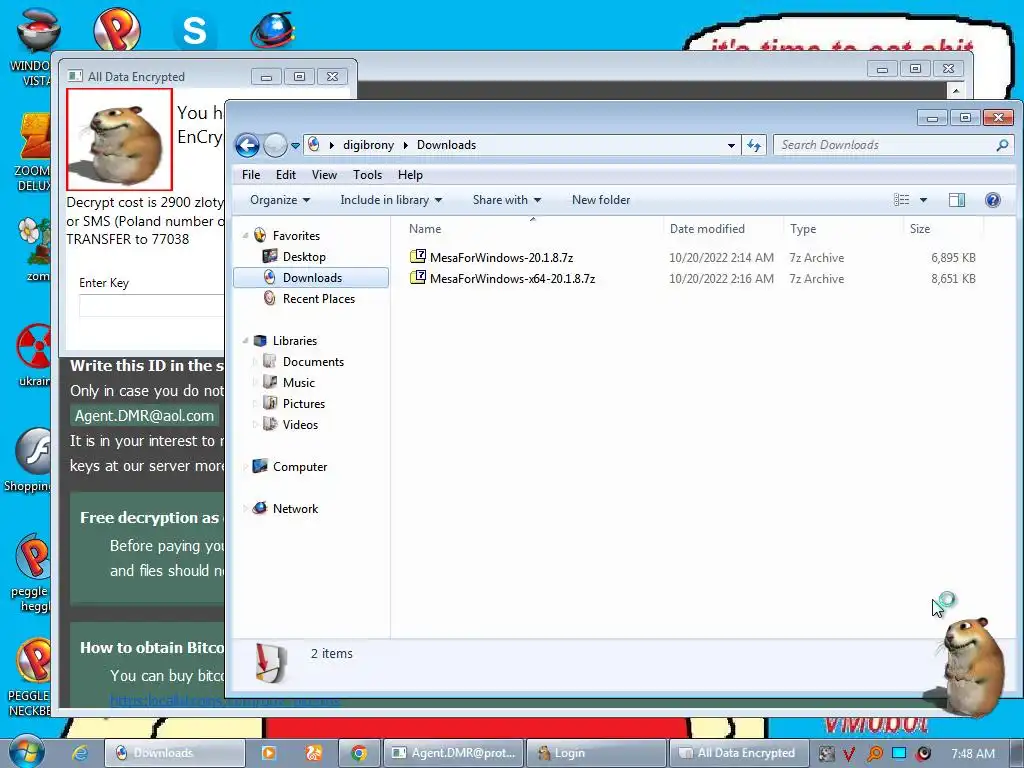Viewport: 1024px width, 768px height.
Task: Click Enter Key field in ransom window
Action: 152,306
